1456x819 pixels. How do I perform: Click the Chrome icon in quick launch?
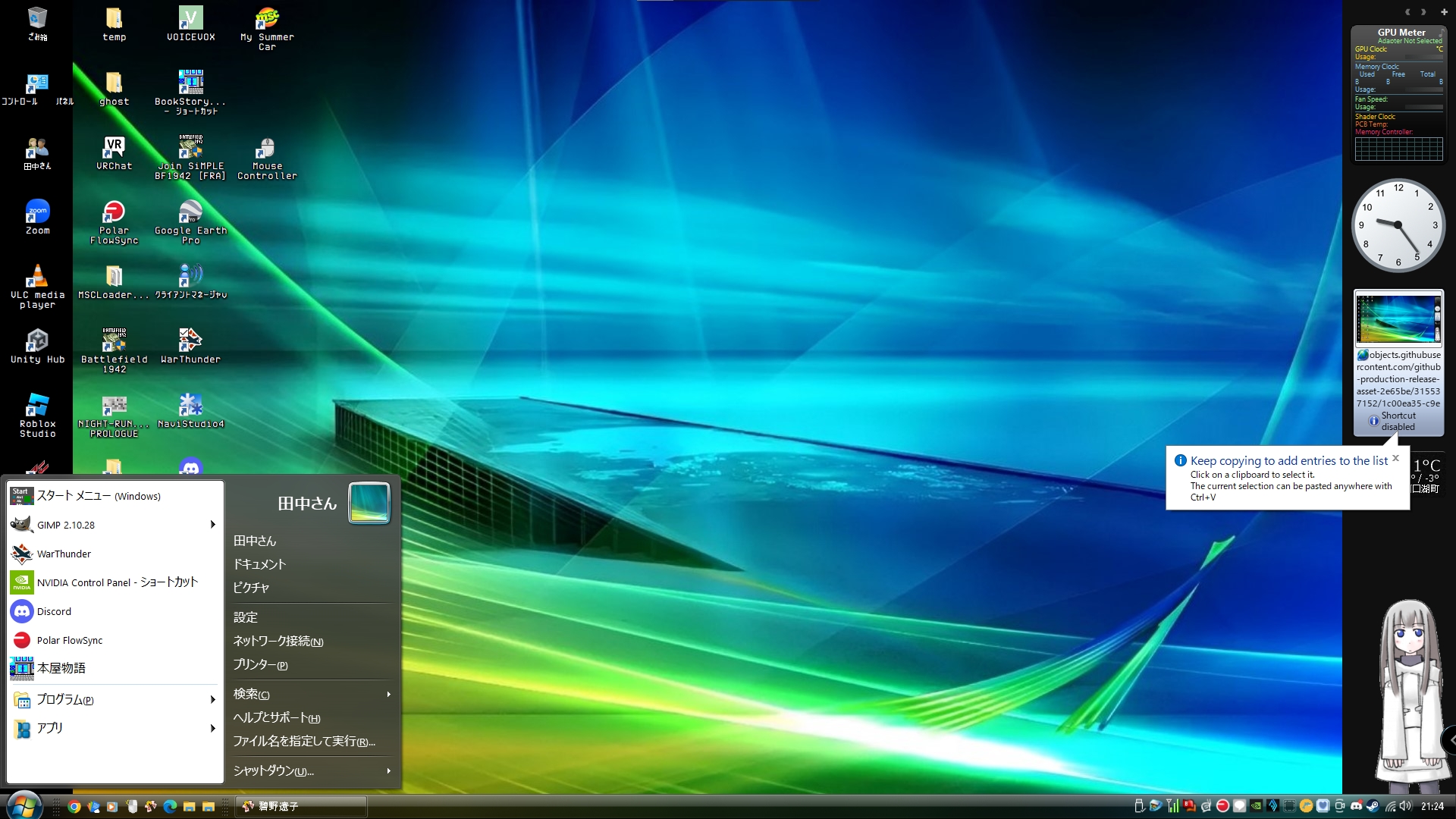point(74,806)
